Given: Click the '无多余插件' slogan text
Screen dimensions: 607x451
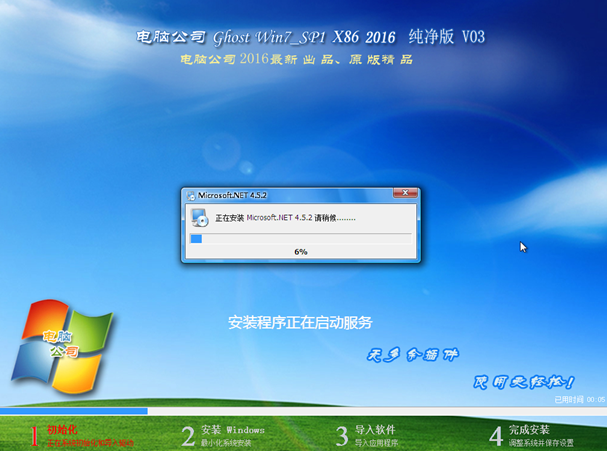Looking at the screenshot, I should pos(413,355).
